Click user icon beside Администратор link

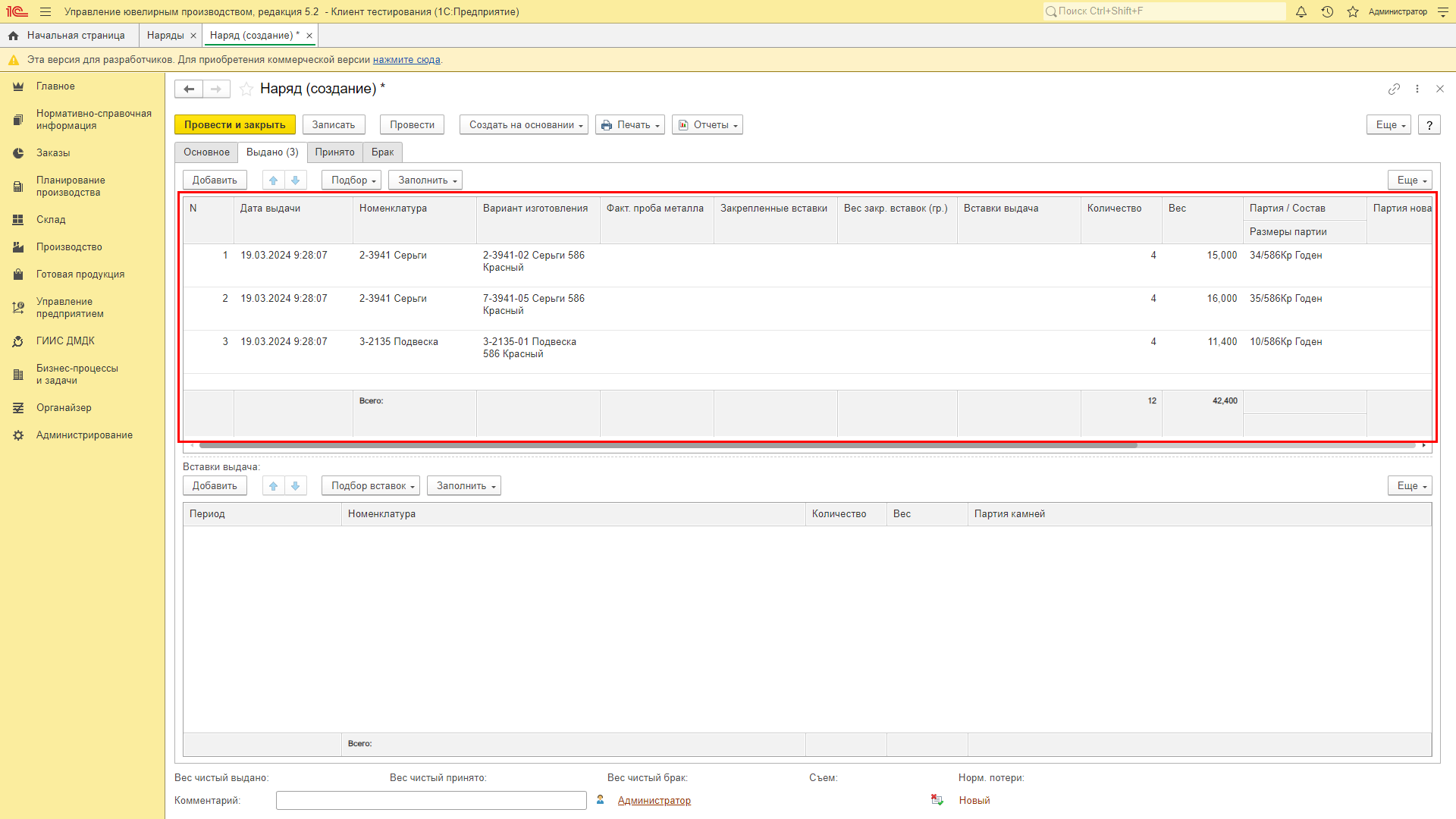click(601, 800)
